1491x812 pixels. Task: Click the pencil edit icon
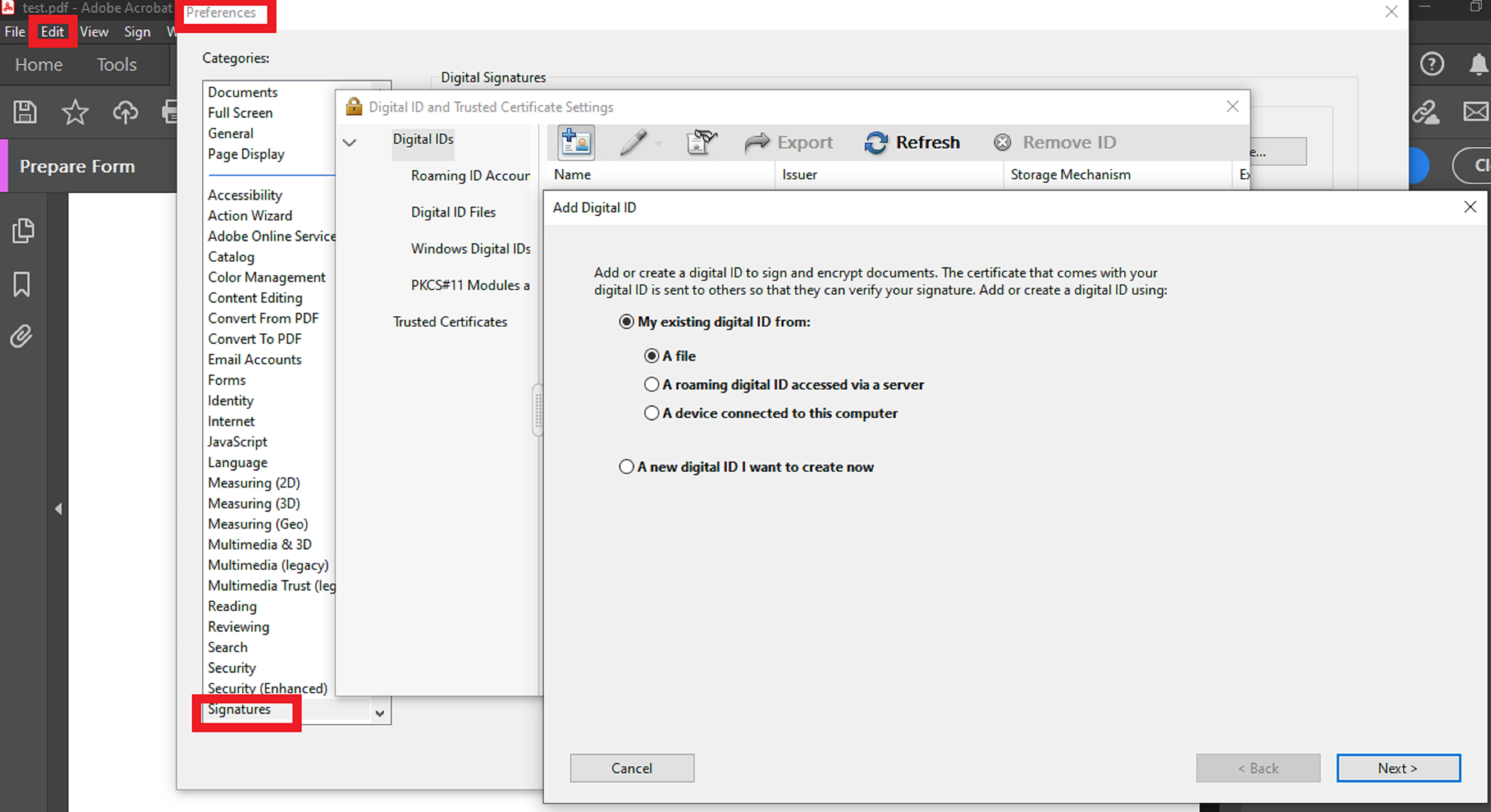tap(632, 142)
